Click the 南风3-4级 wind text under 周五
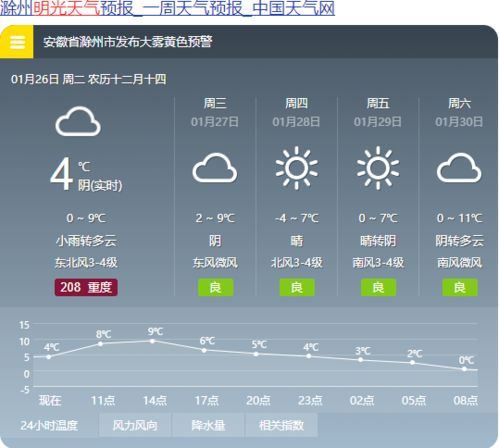The height and width of the screenshot is (448, 499). [x=378, y=263]
